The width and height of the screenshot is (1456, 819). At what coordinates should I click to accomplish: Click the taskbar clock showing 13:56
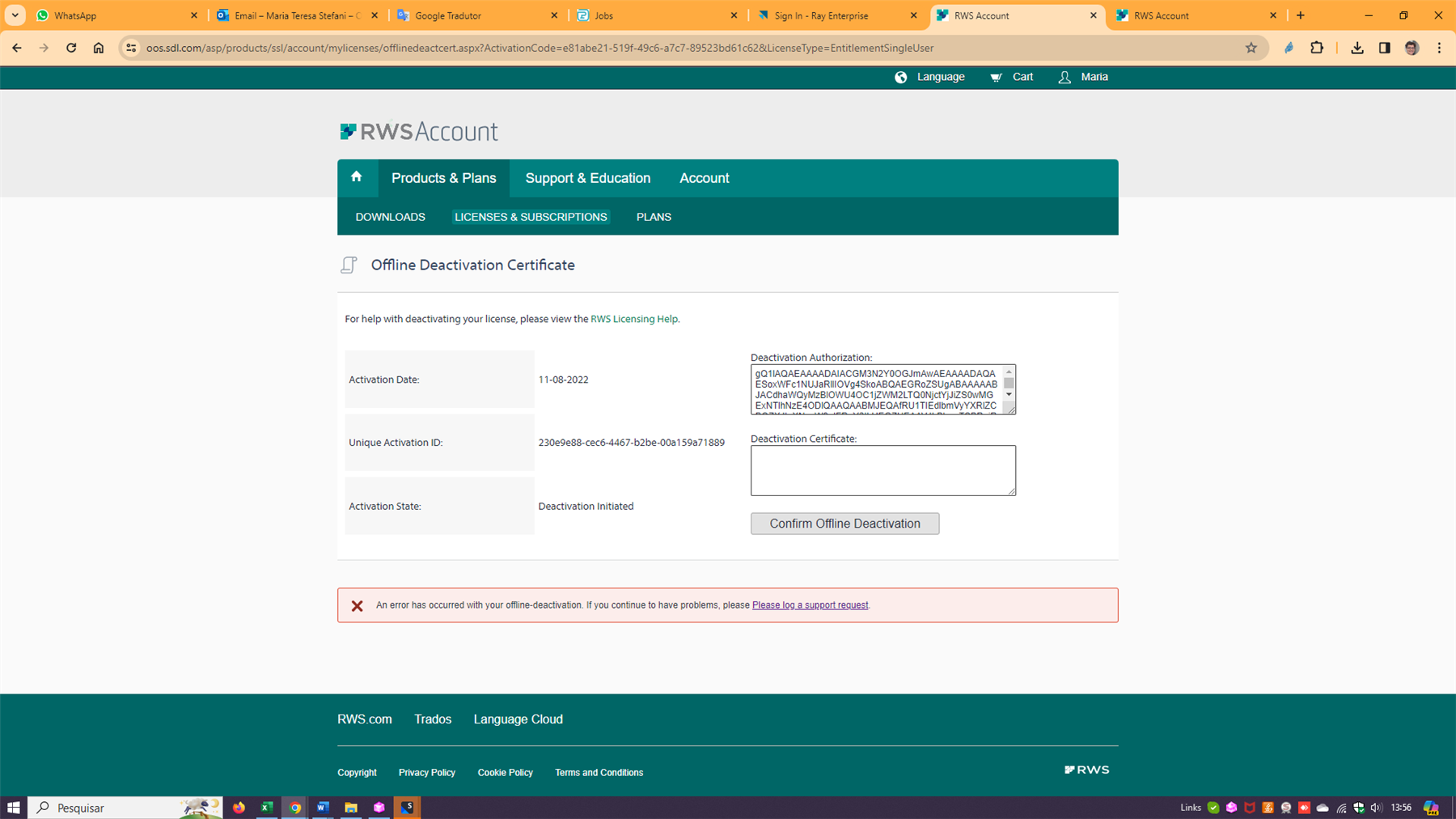click(1401, 808)
